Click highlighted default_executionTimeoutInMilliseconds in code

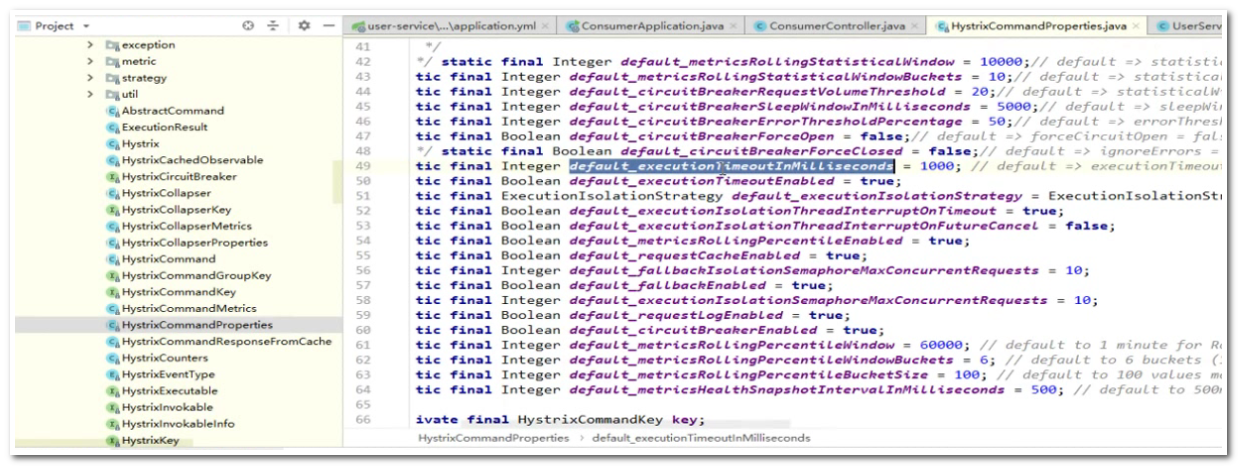click(731, 166)
